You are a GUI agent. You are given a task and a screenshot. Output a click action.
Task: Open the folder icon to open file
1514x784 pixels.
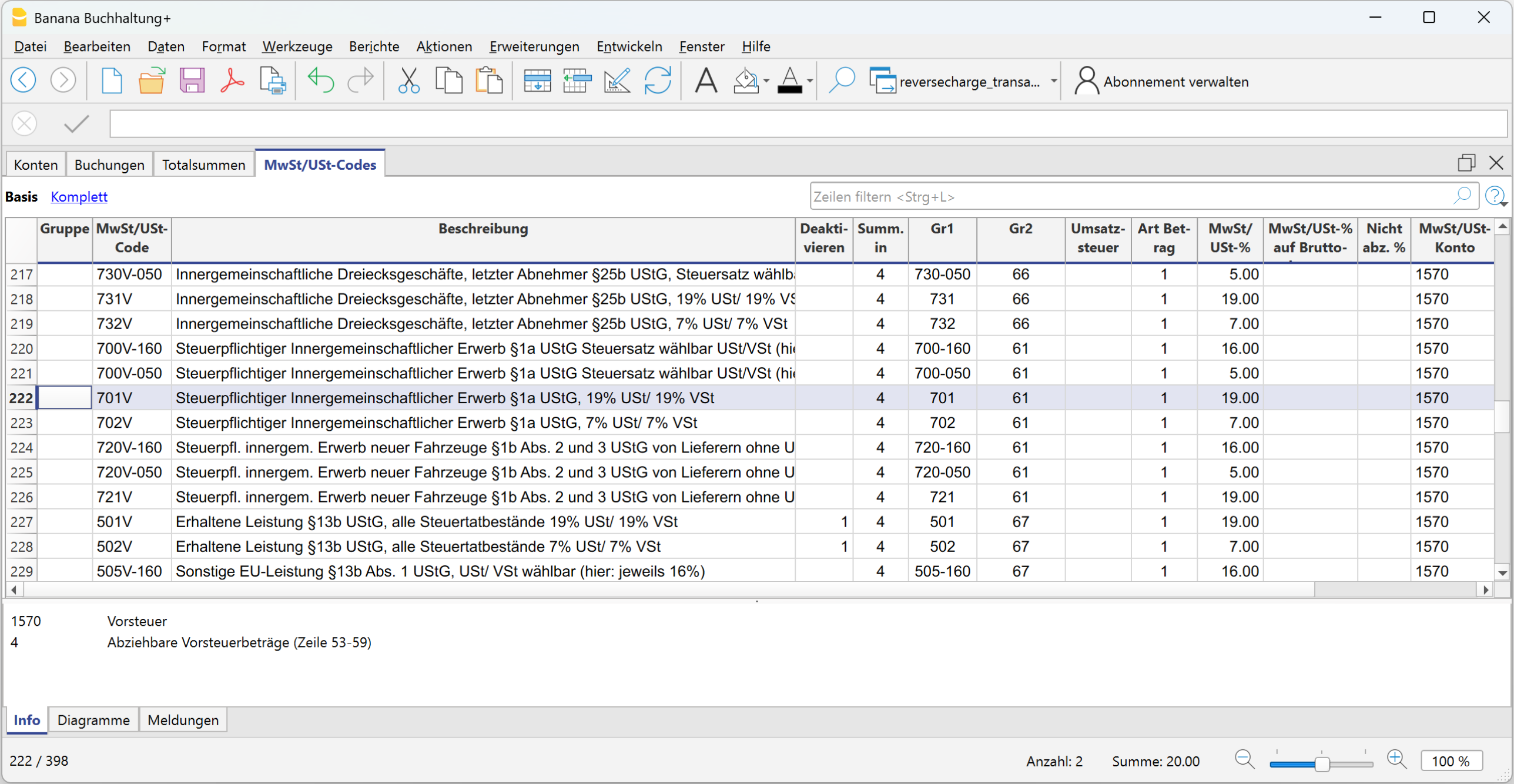click(151, 81)
